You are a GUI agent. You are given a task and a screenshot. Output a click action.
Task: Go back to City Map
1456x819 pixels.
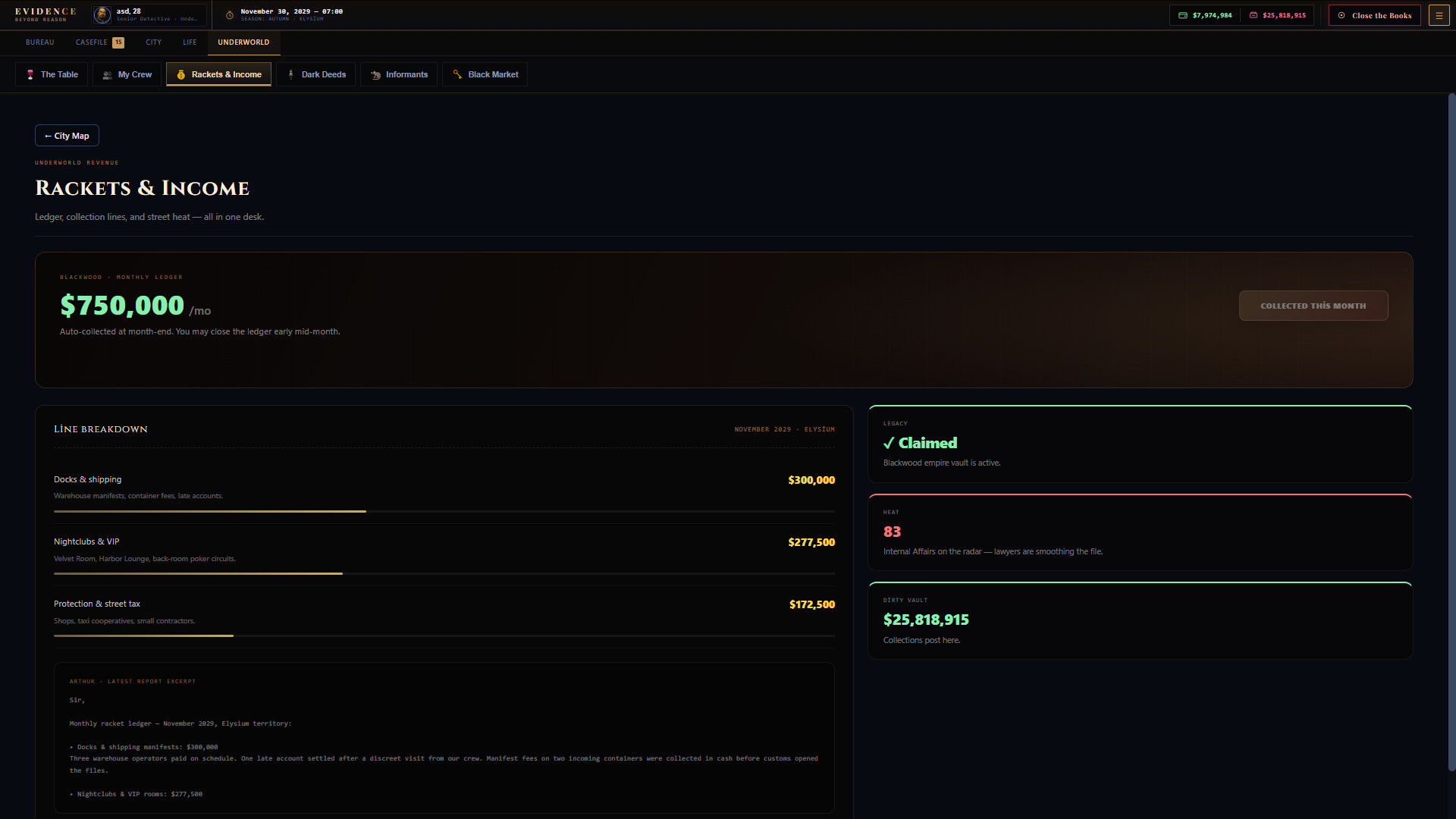67,136
